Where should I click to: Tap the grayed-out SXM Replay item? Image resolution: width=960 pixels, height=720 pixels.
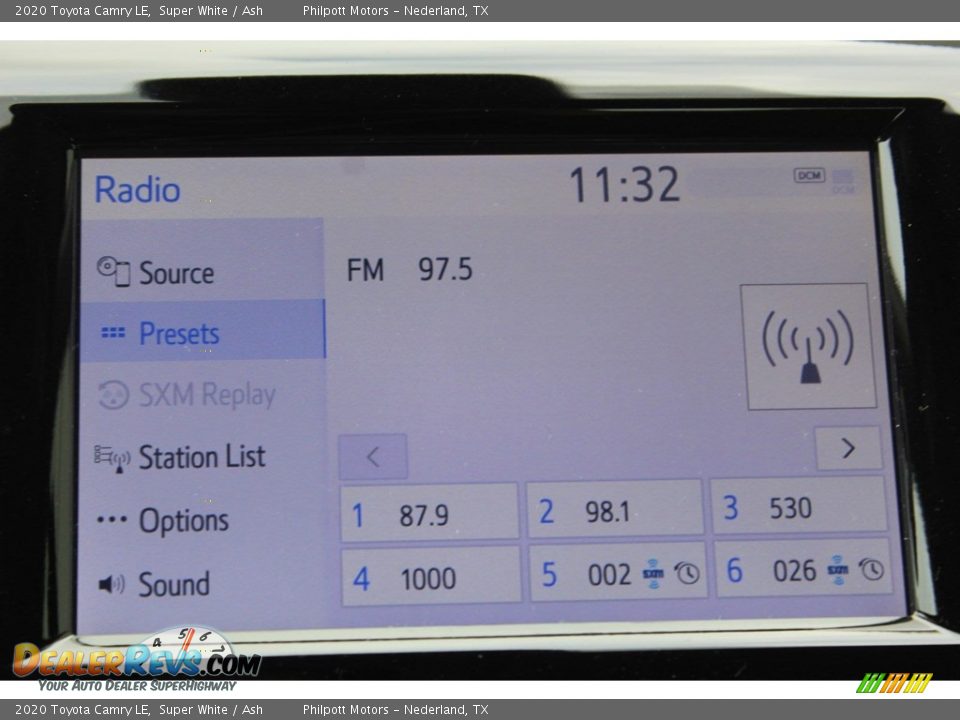[x=202, y=394]
